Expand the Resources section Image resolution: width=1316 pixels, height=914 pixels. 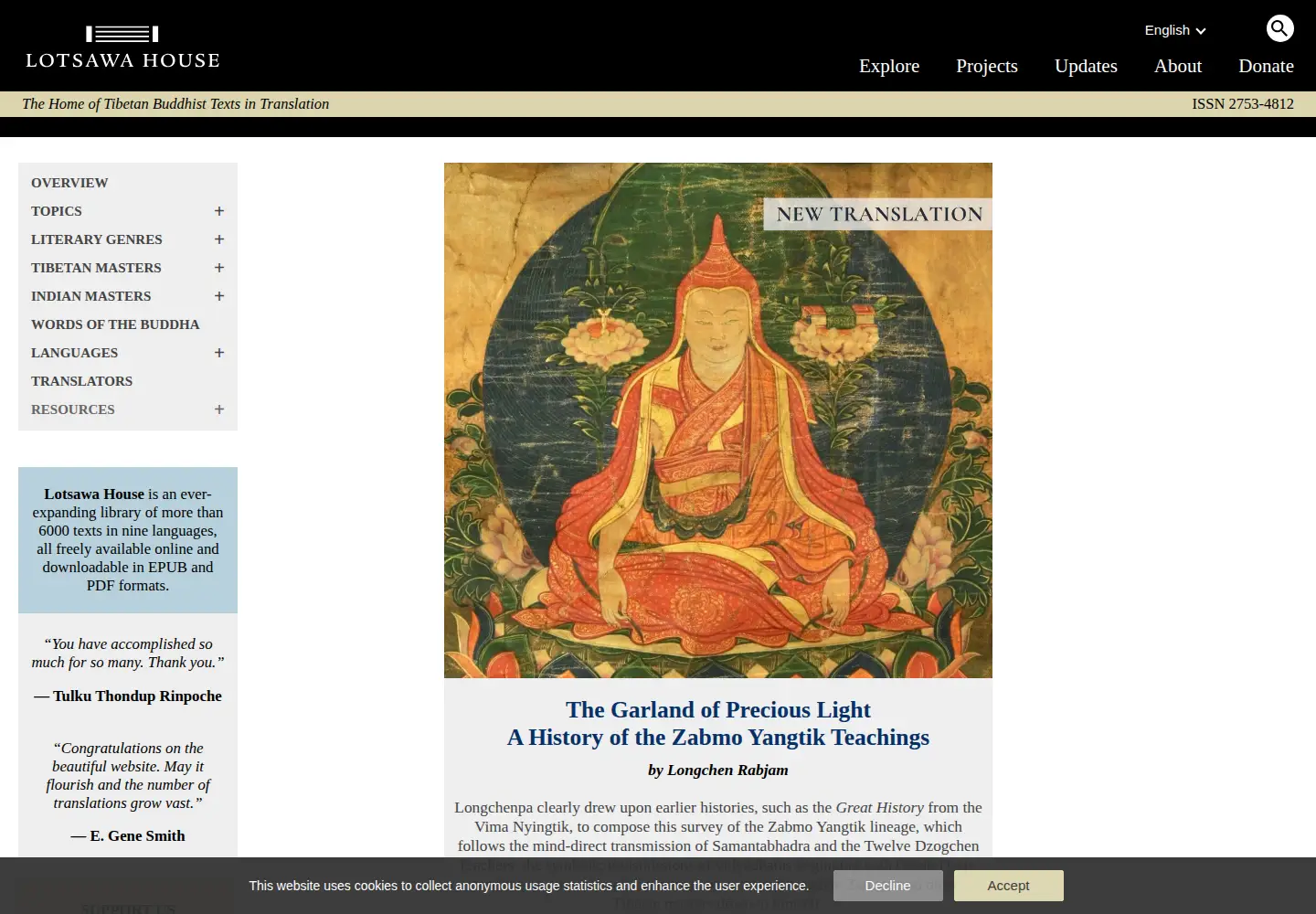[219, 409]
